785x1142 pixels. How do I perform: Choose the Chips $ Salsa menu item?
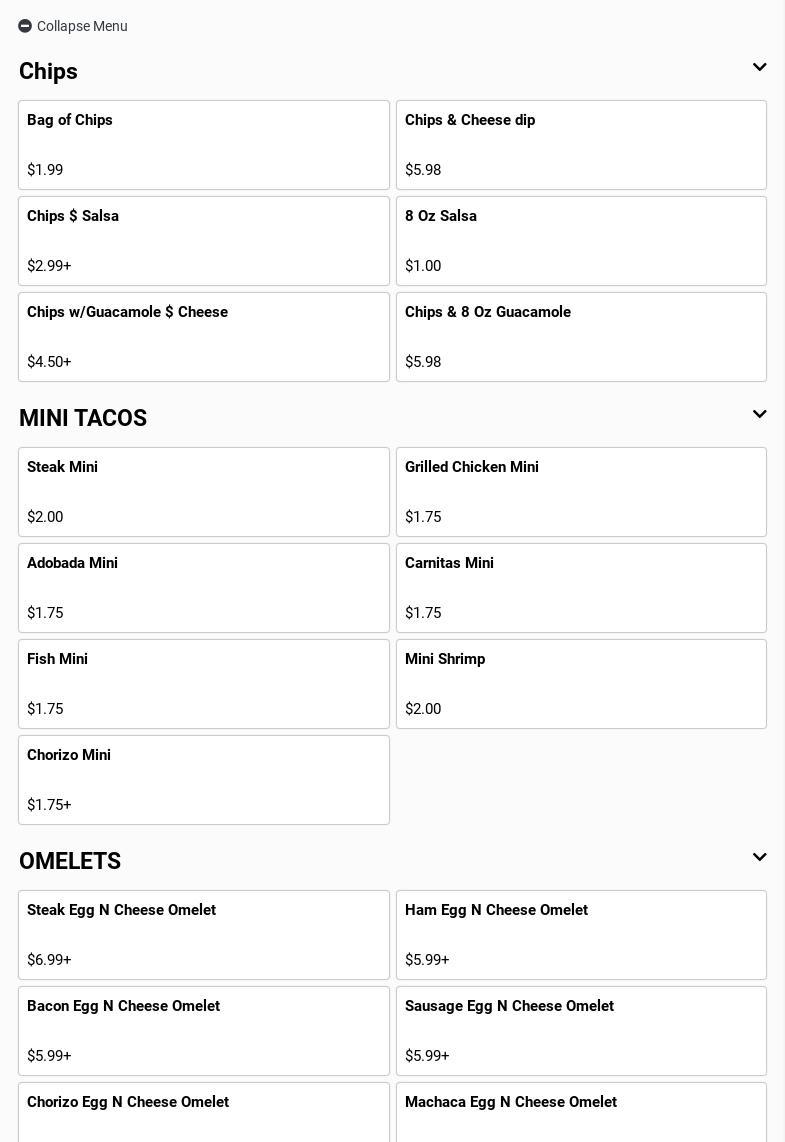point(204,241)
